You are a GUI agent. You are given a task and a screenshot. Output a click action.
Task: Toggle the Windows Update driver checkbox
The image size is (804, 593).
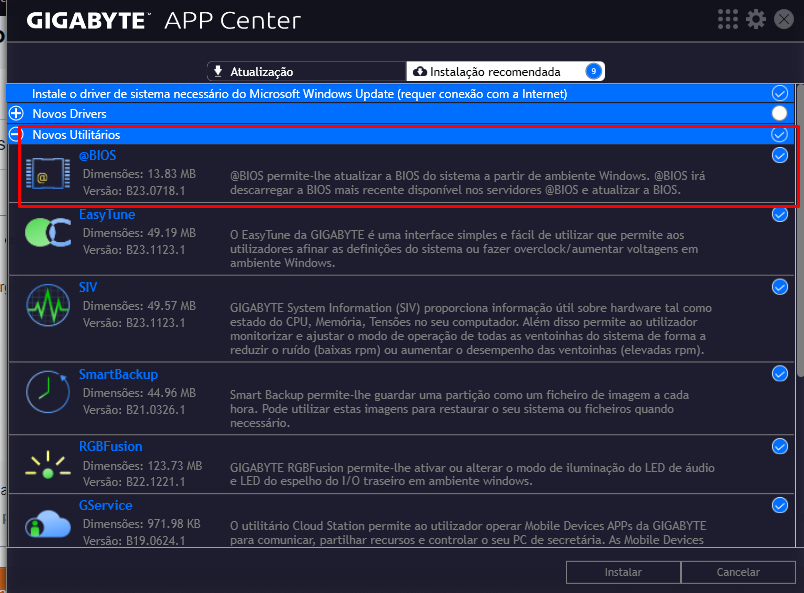point(779,93)
